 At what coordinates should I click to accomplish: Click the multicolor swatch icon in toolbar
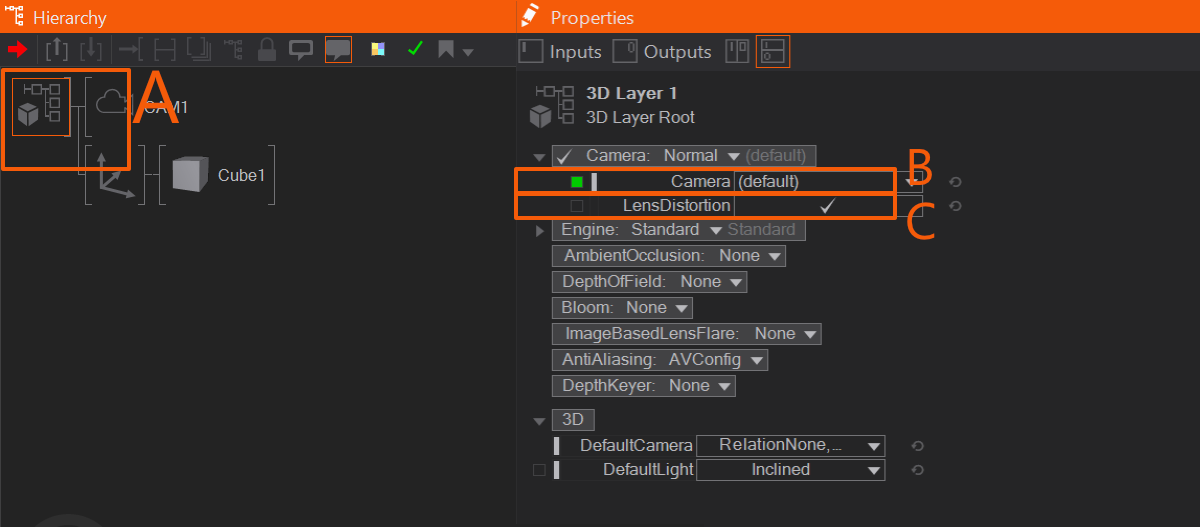point(377,49)
